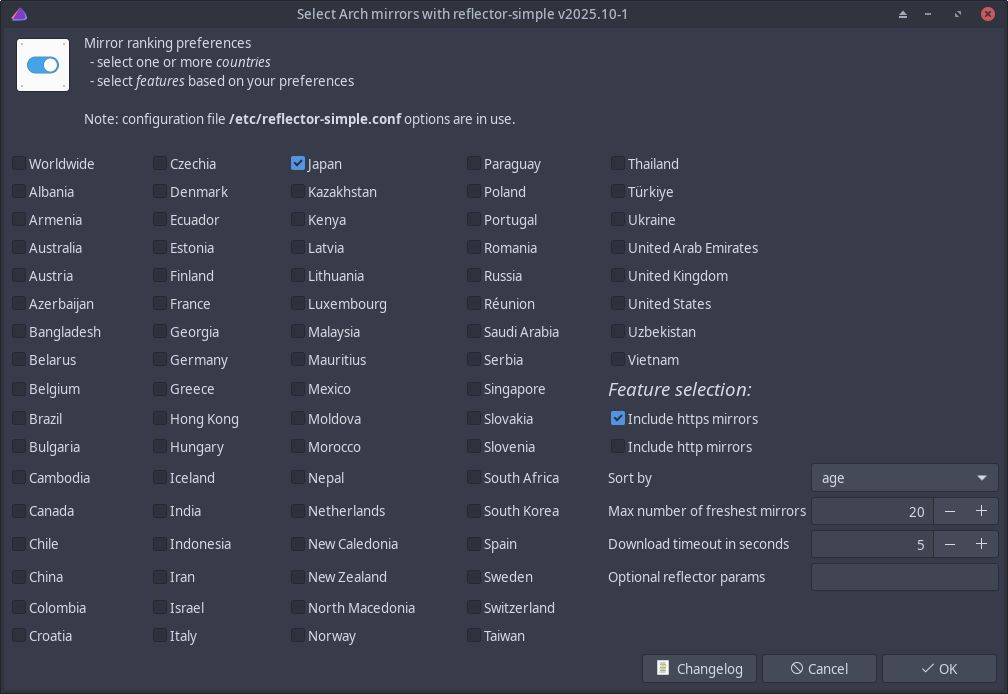Open the Changelog
Screen dimensions: 1008x694
point(699,668)
